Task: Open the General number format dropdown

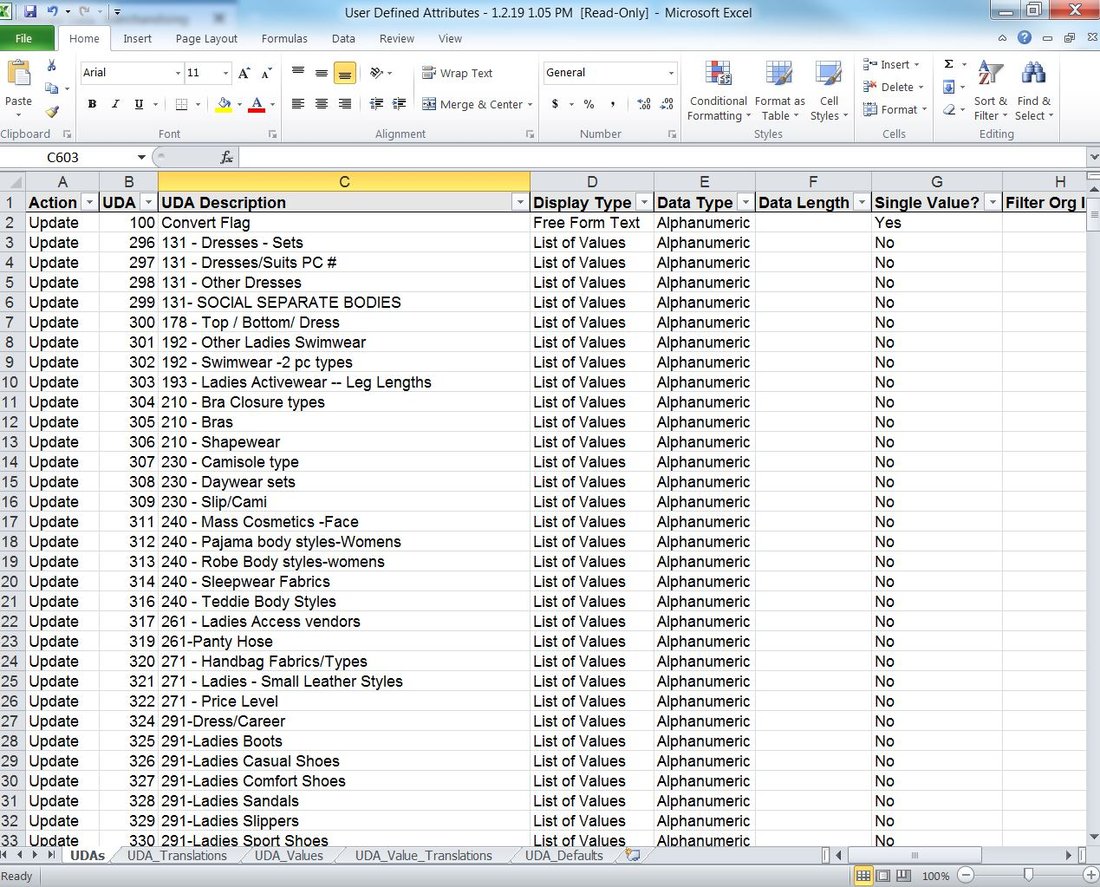Action: coord(671,73)
